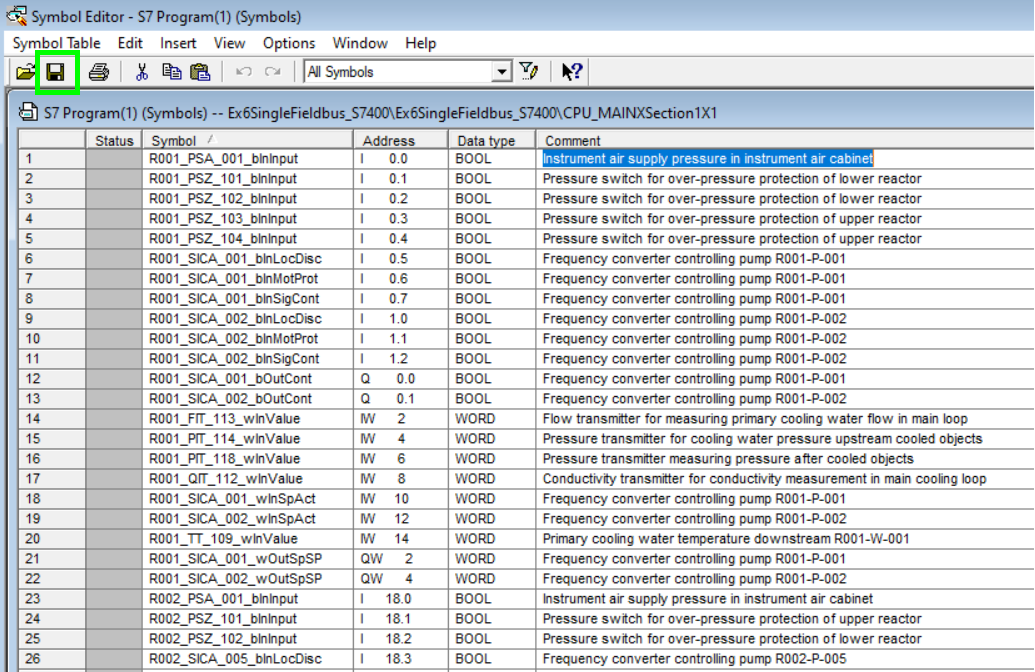Open the Symbol Table menu

(56, 43)
